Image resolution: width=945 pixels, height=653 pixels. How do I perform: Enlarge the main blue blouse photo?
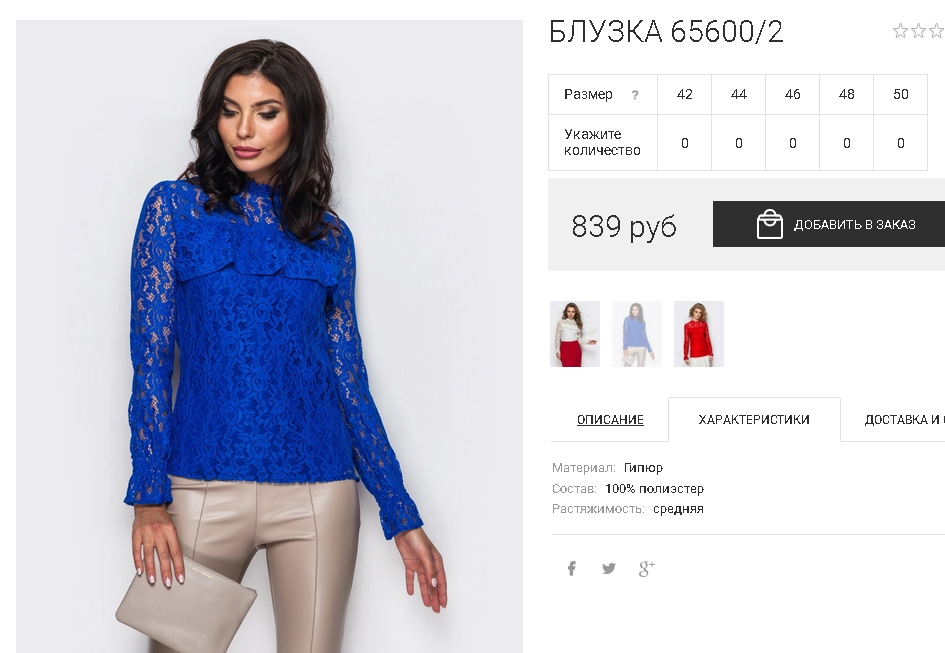point(269,336)
